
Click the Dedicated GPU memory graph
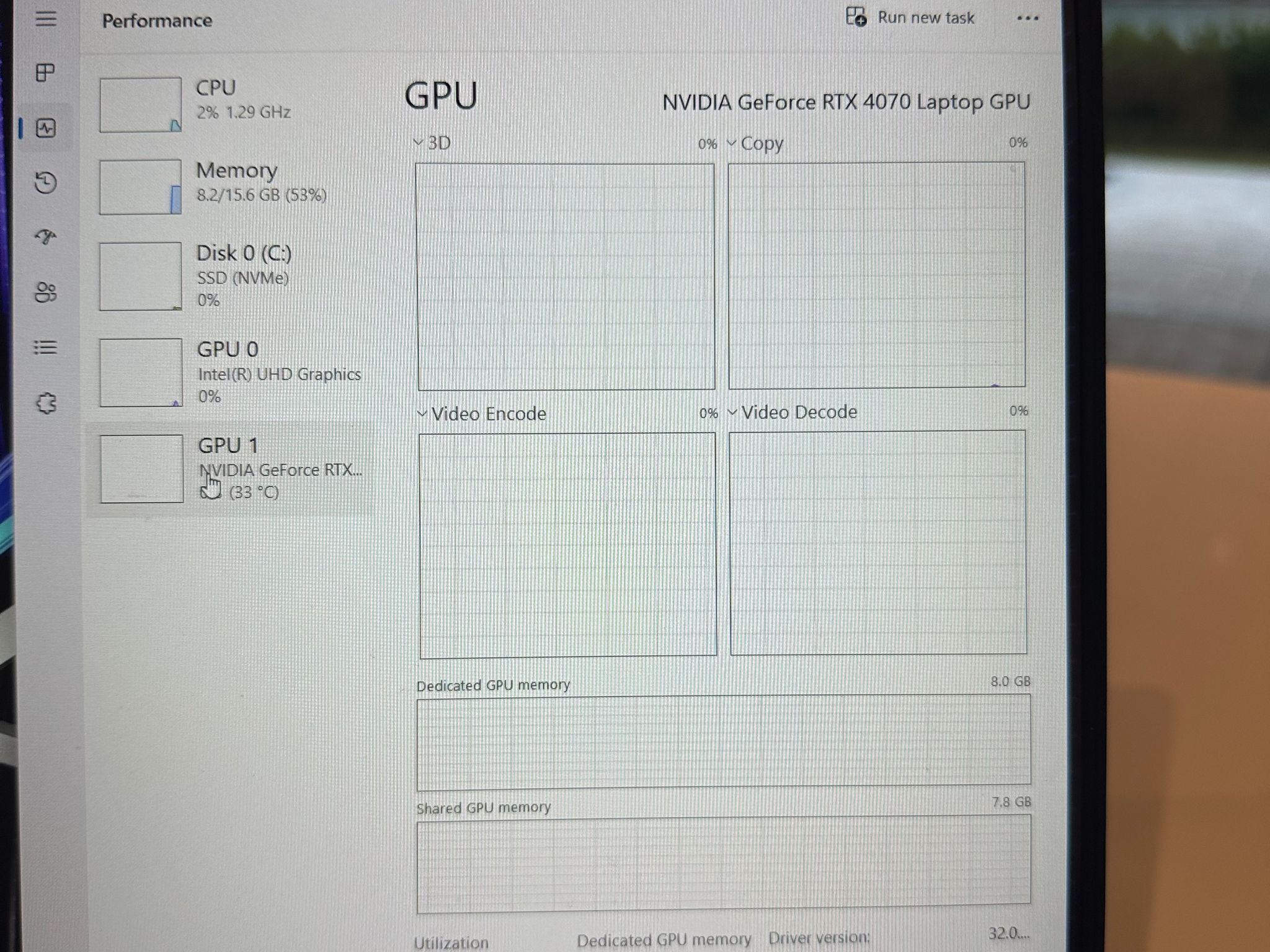[x=724, y=743]
